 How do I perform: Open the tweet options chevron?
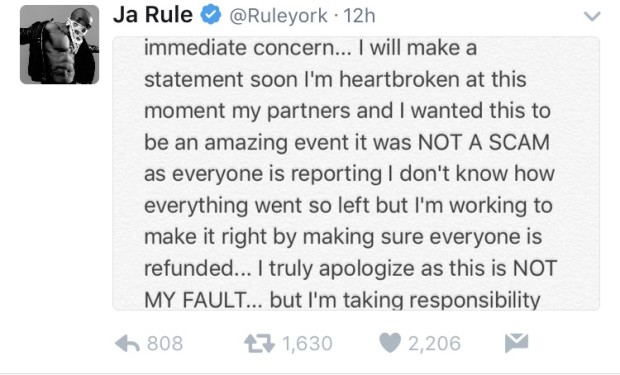click(592, 16)
